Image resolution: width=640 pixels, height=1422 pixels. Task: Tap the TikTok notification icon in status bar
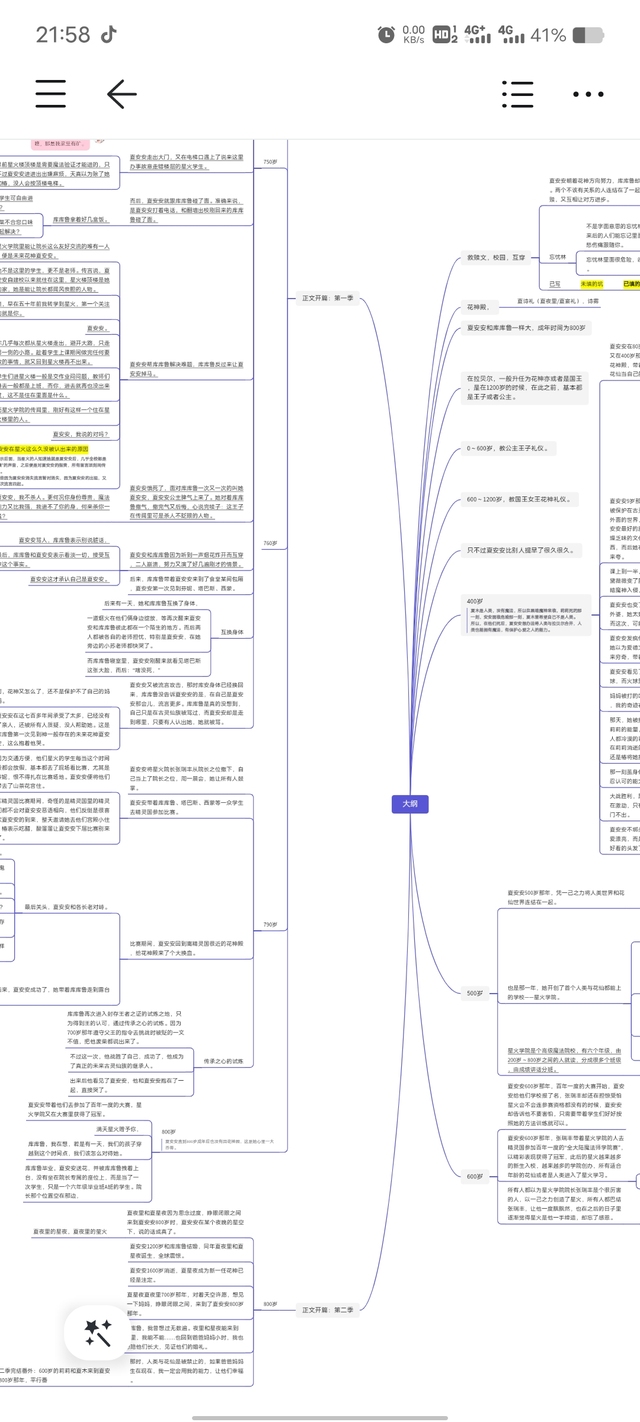tap(108, 34)
